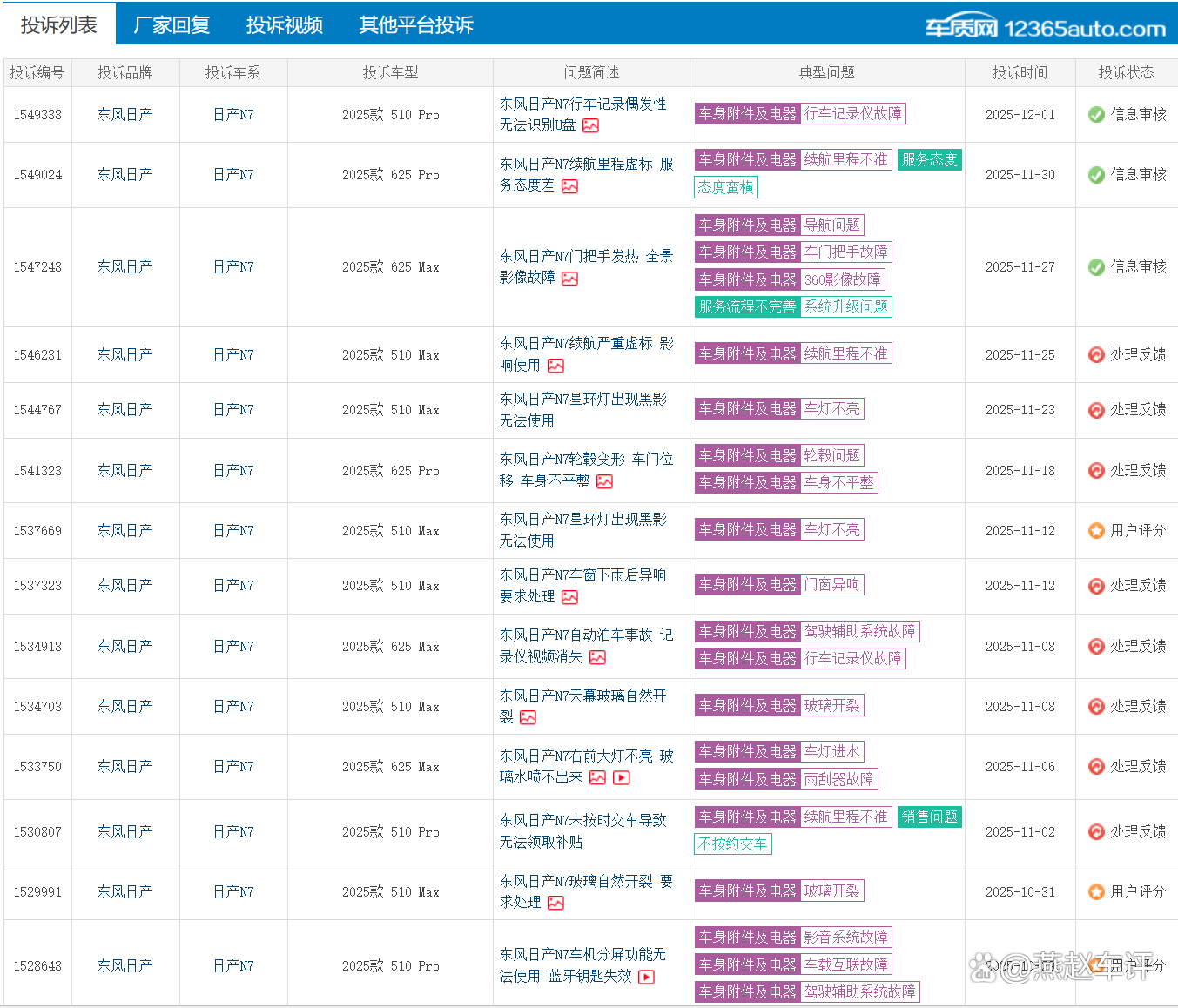The height and width of the screenshot is (1008, 1178).
Task: Open complaint about 星环灯 dated 2025-11-23
Action: point(582,409)
